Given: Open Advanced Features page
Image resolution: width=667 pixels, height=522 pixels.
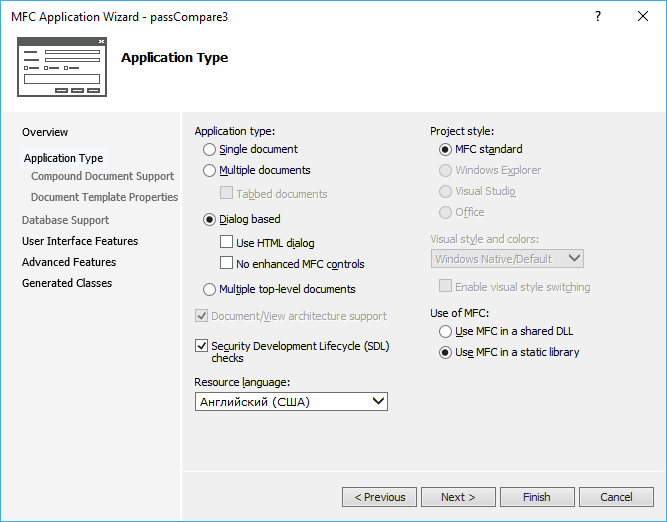Looking at the screenshot, I should tap(69, 262).
